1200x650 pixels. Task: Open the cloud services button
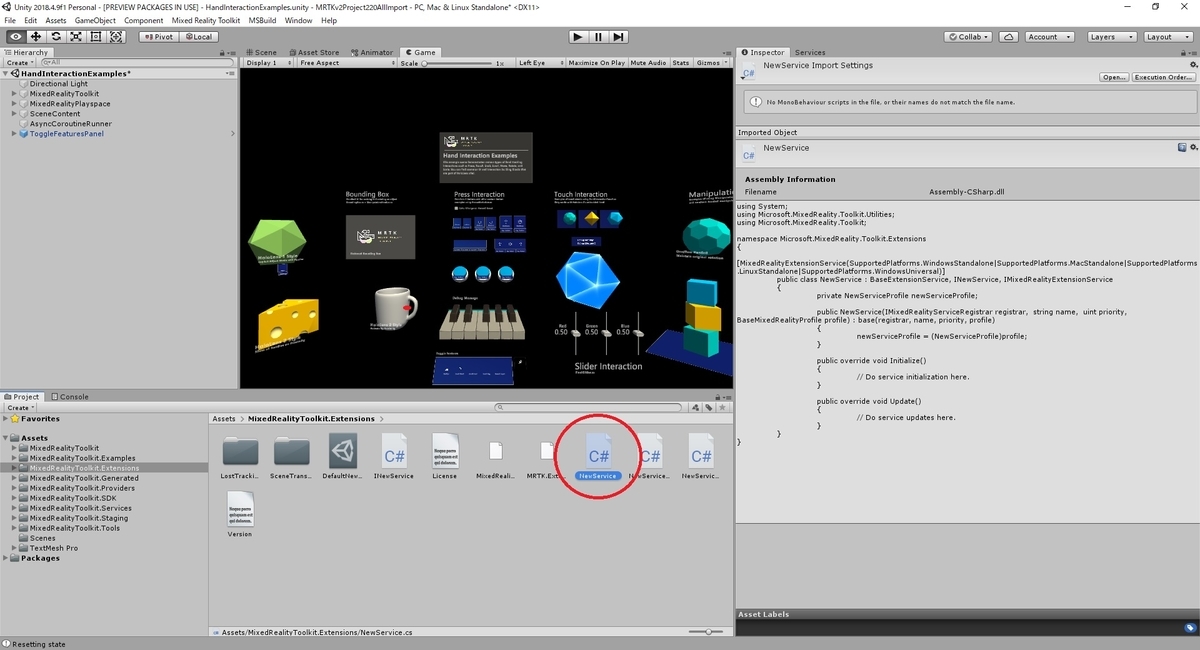1009,37
